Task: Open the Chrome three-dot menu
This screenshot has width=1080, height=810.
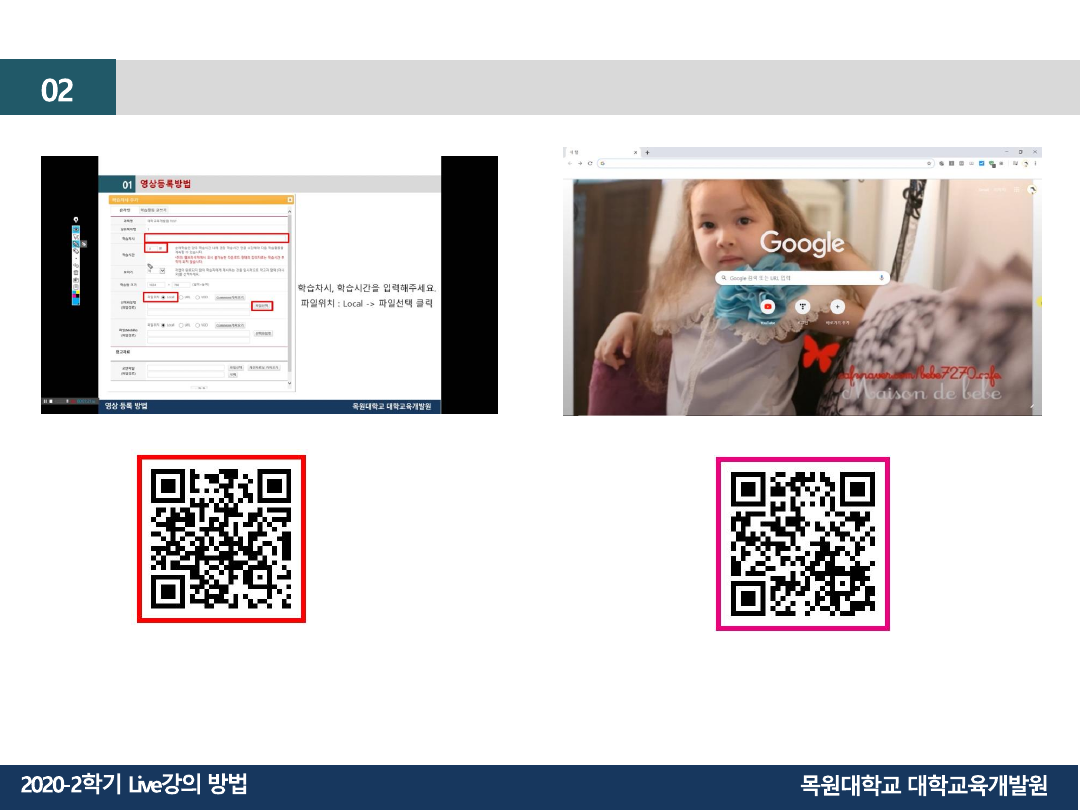Action: click(x=1035, y=163)
